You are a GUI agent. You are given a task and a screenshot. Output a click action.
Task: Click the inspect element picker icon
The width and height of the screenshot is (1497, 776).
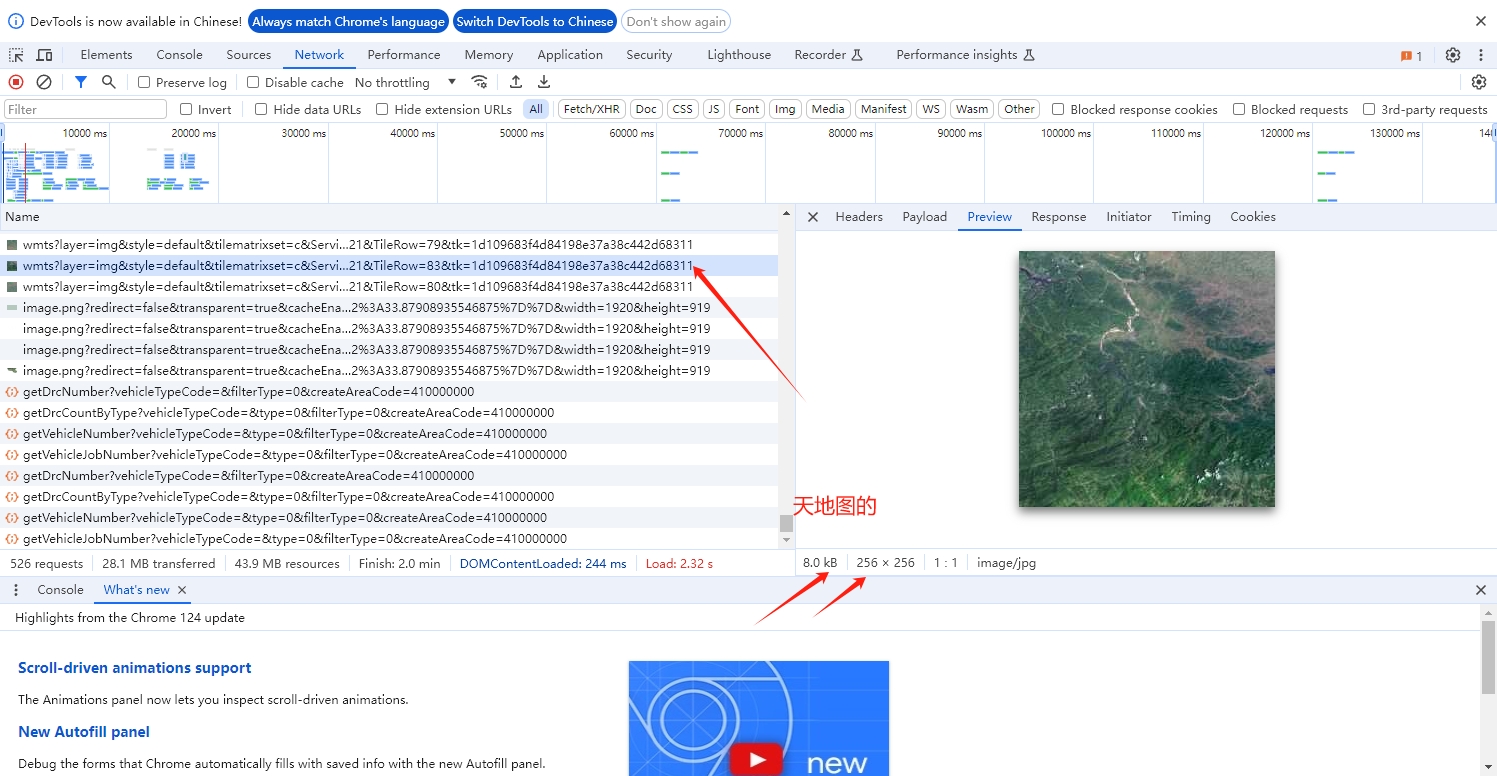coord(16,55)
